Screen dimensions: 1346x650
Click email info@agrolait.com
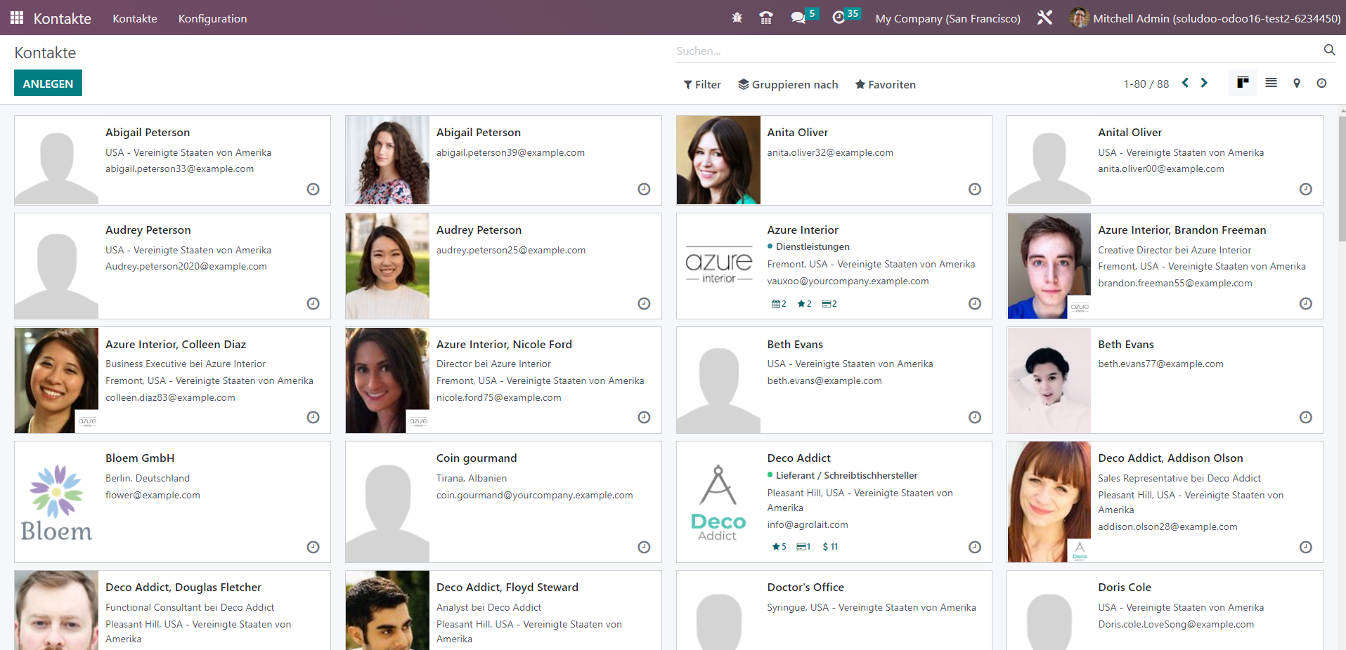pyautogui.click(x=808, y=525)
